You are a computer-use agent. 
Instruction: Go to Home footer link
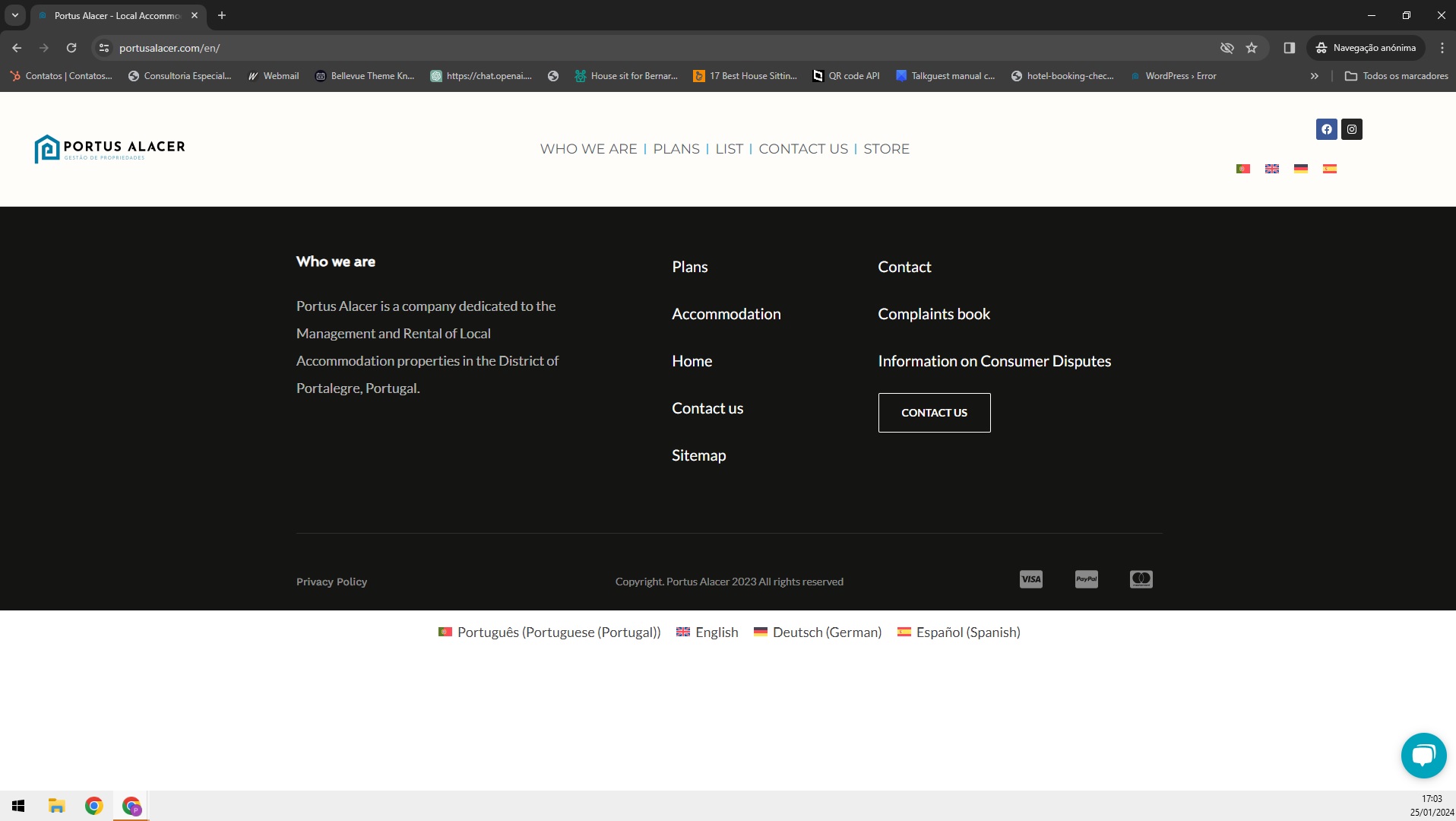tap(692, 361)
